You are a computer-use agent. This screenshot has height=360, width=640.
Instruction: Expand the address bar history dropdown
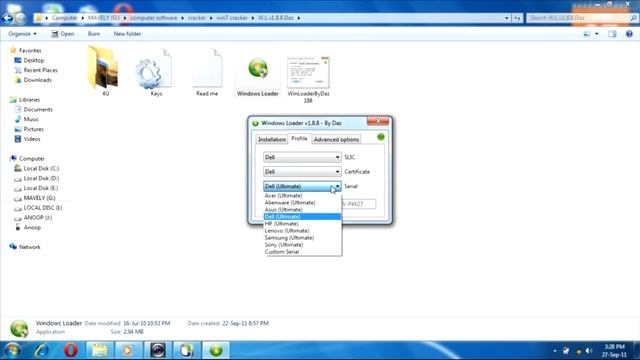point(507,18)
